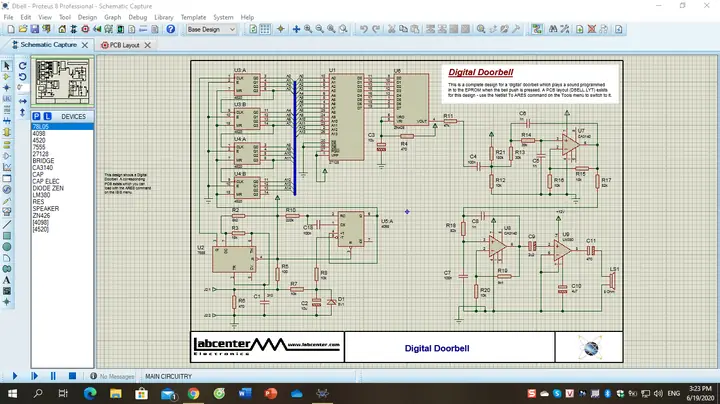The image size is (720, 404).
Task: Select the Buses Mode tool
Action: pos(7,121)
